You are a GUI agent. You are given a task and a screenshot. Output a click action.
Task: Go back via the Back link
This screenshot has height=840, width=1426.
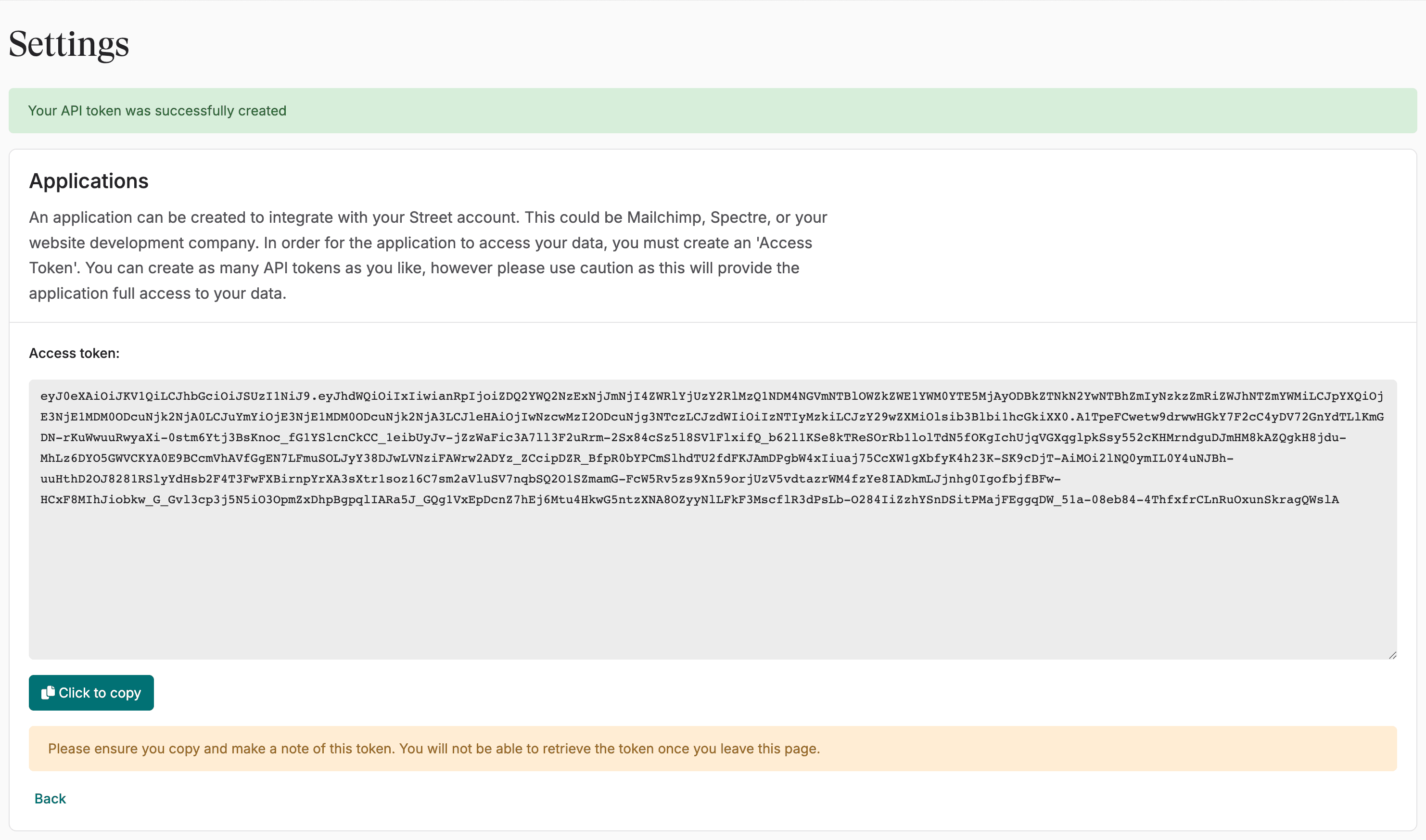click(51, 798)
